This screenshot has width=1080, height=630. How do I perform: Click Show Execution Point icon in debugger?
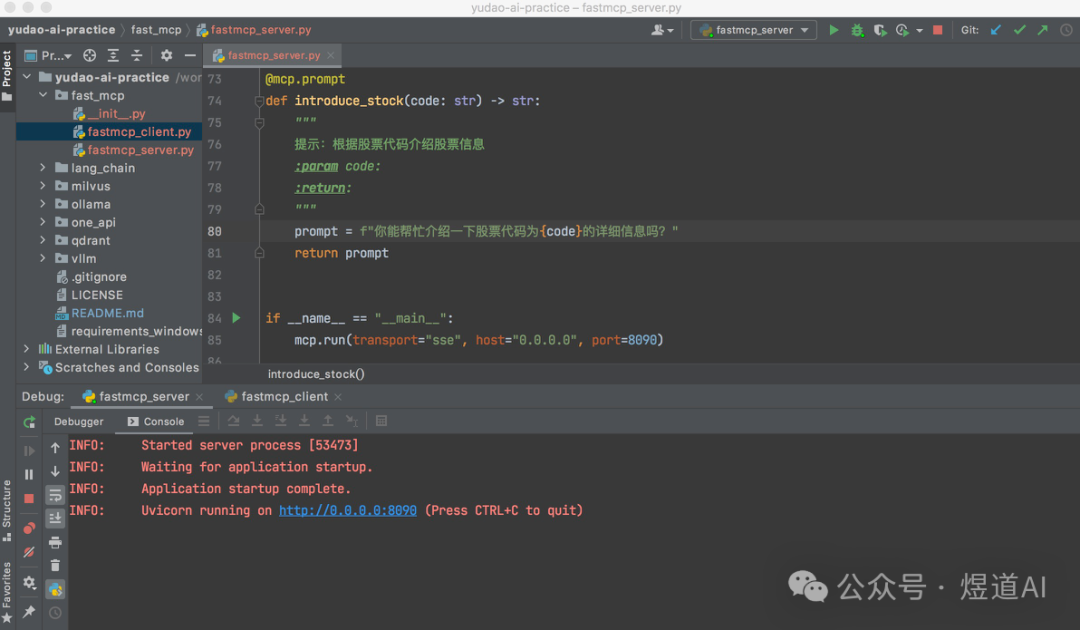(204, 421)
